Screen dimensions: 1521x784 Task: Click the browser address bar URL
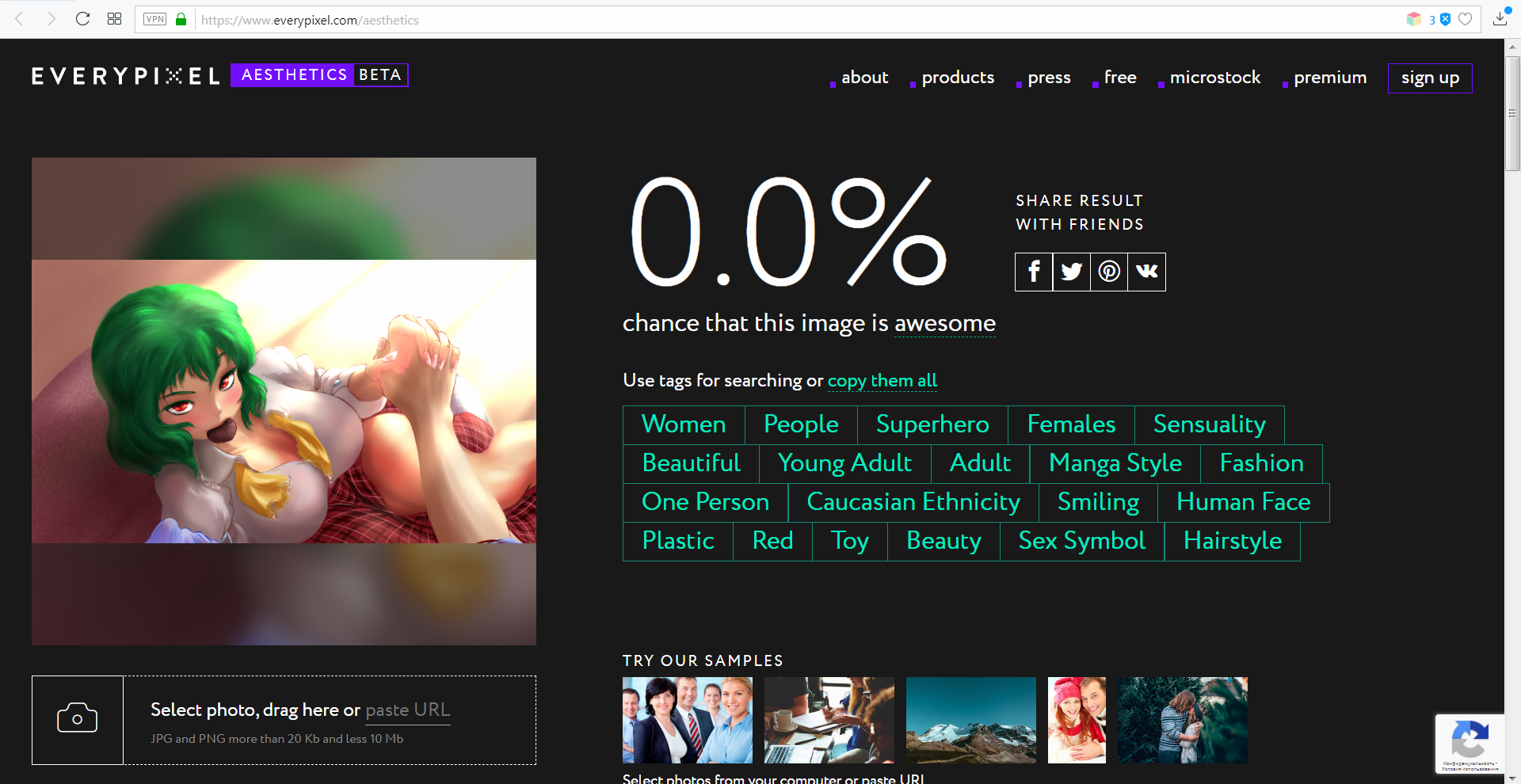tap(310, 20)
